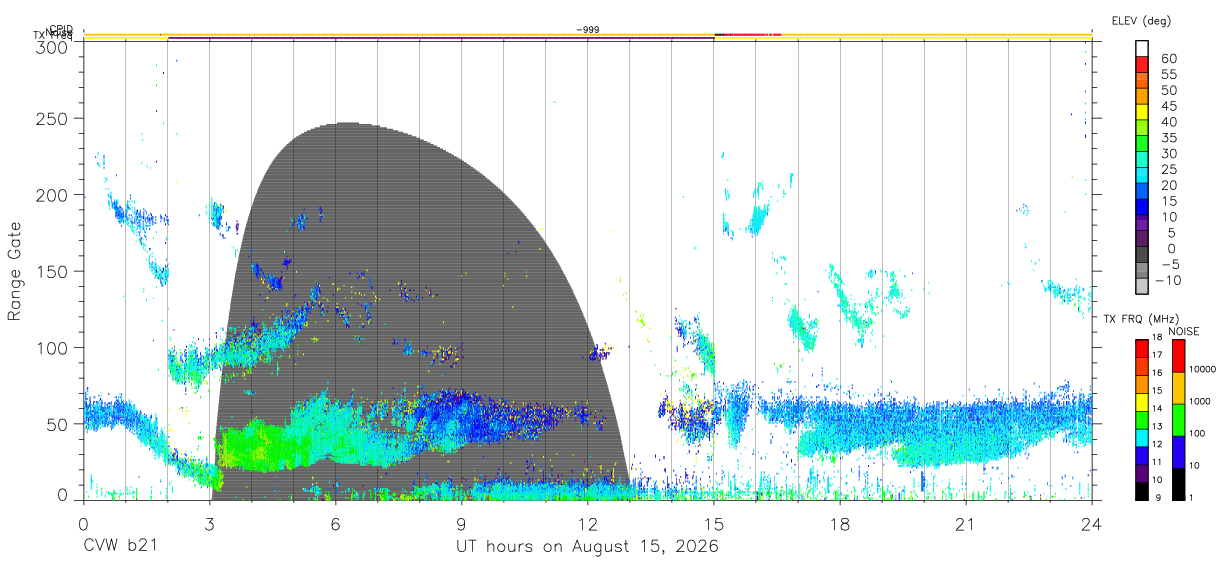Click the 18 hour tick on UT axis
The image size is (1228, 567).
[x=840, y=523]
